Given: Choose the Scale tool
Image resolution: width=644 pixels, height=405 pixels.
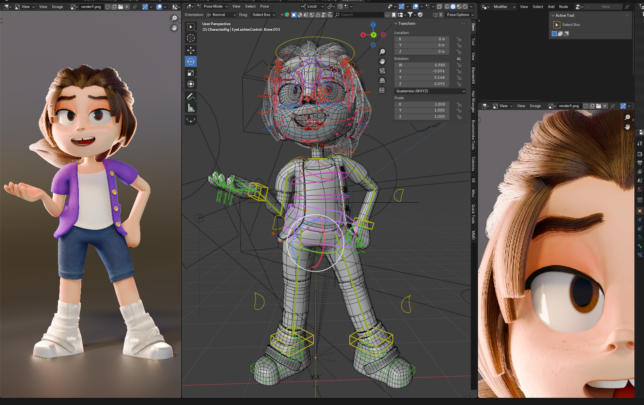Looking at the screenshot, I should (191, 73).
